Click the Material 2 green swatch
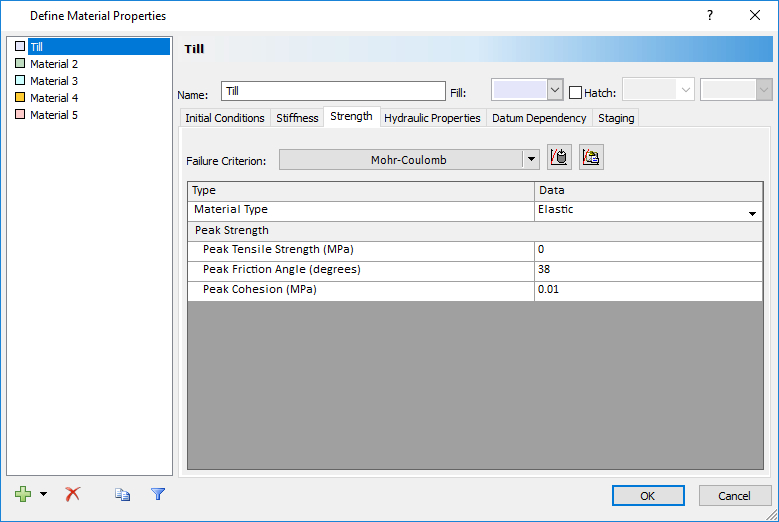 pyautogui.click(x=20, y=63)
